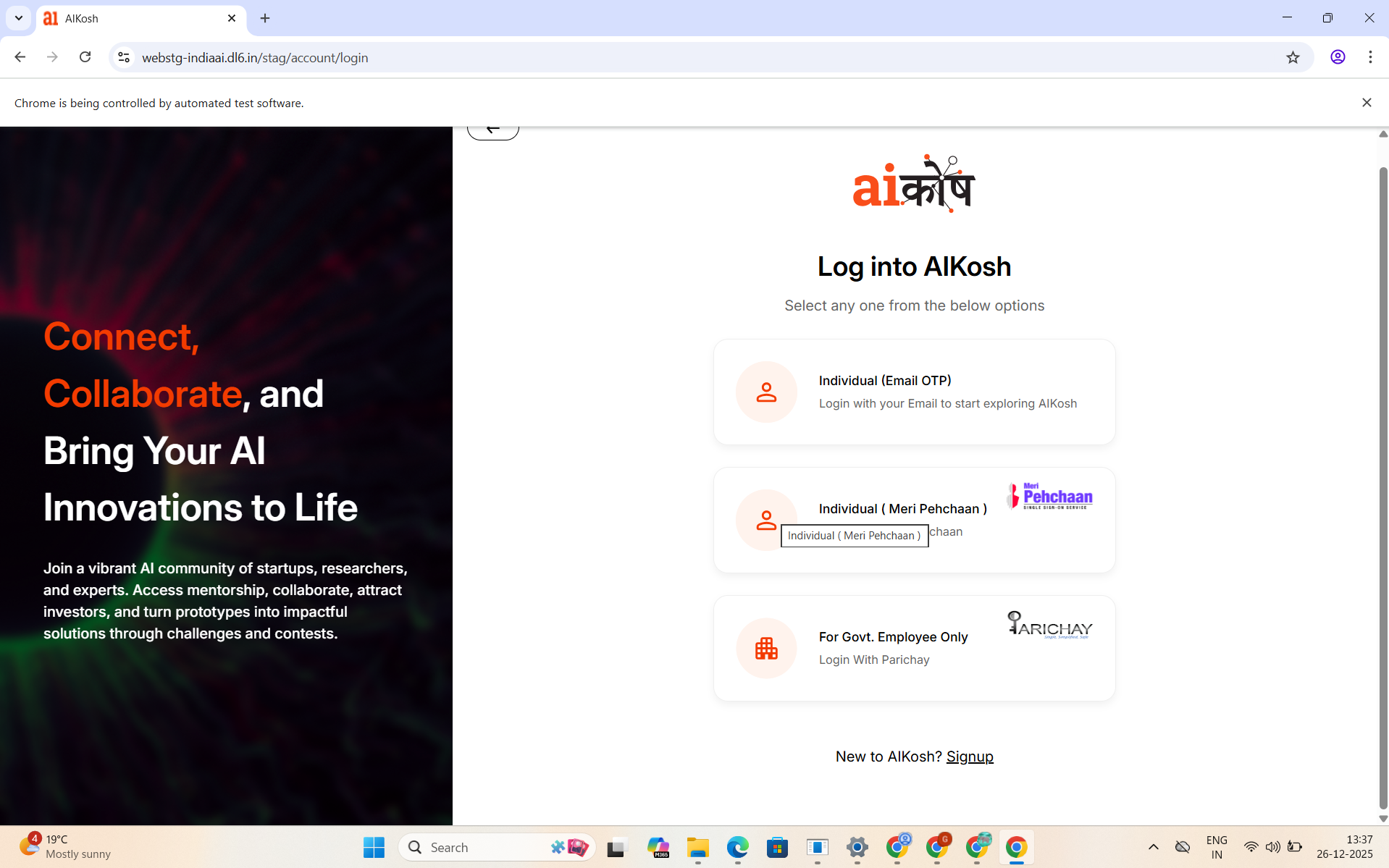This screenshot has height=868, width=1389.
Task: Expand the tab search dropdown arrow
Action: pos(19,18)
